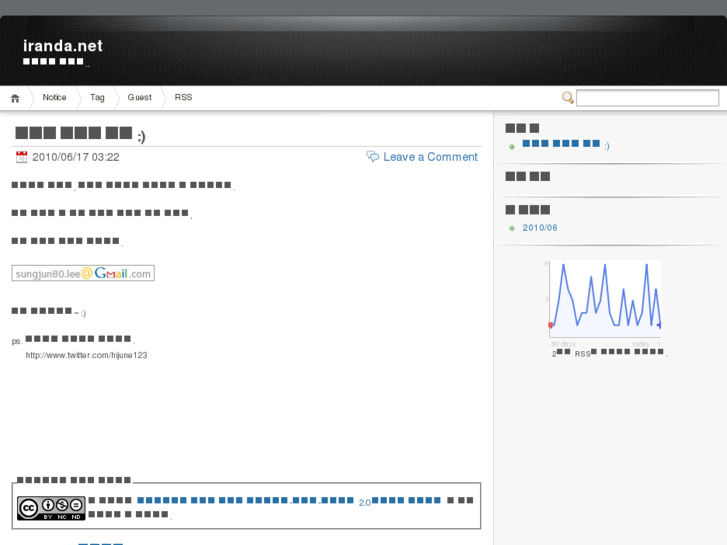
Task: Click the green bullet next to 2010/06
Action: pyautogui.click(x=512, y=228)
